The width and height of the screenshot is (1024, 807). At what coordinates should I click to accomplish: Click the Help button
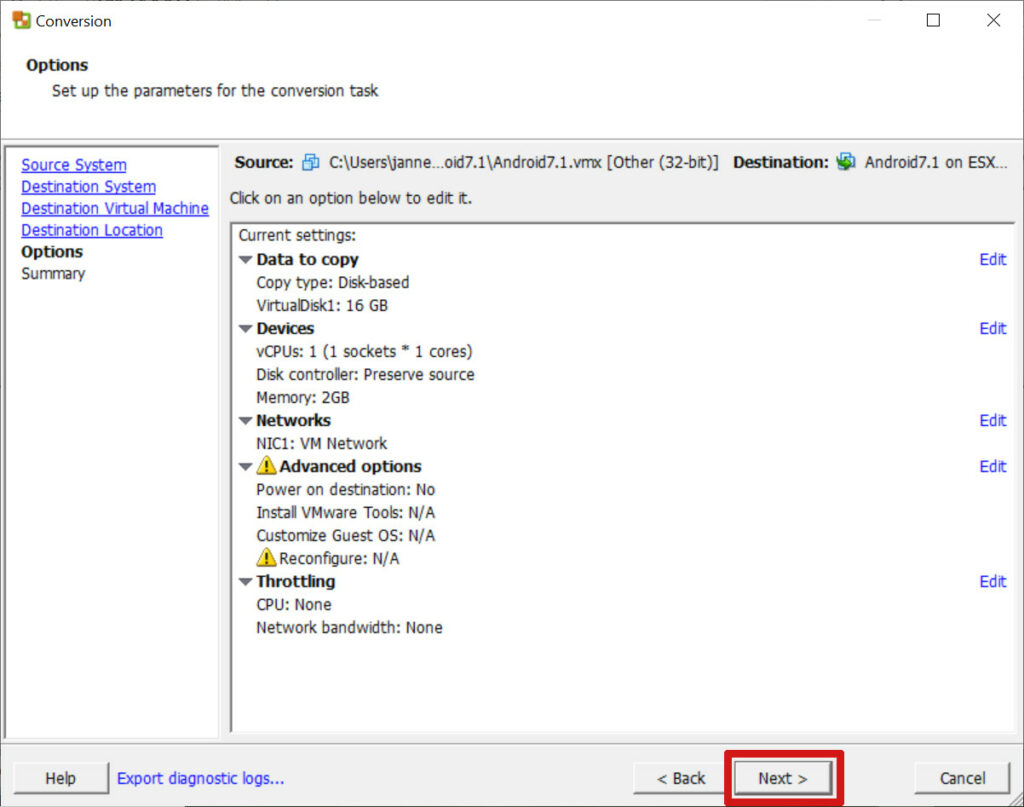61,778
